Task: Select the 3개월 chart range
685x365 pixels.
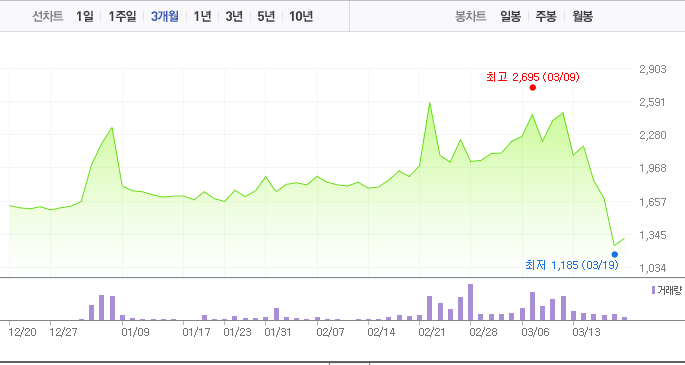Action: pos(165,17)
